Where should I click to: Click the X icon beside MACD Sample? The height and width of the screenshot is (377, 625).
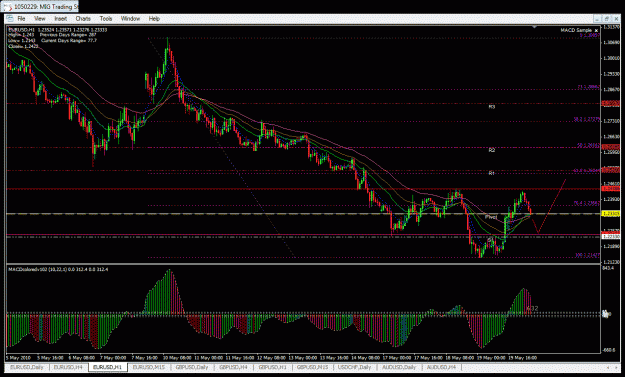coord(596,31)
